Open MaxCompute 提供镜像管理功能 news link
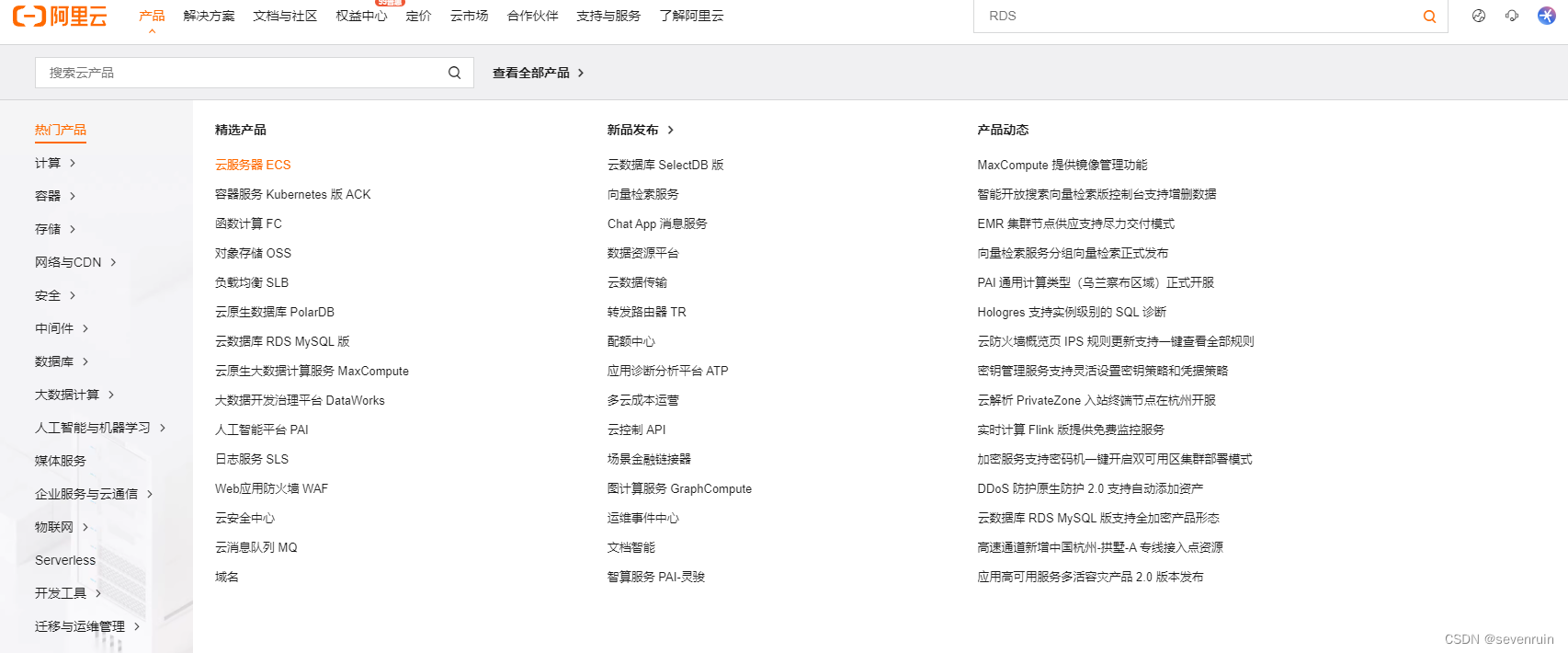1568x653 pixels. 1062,165
